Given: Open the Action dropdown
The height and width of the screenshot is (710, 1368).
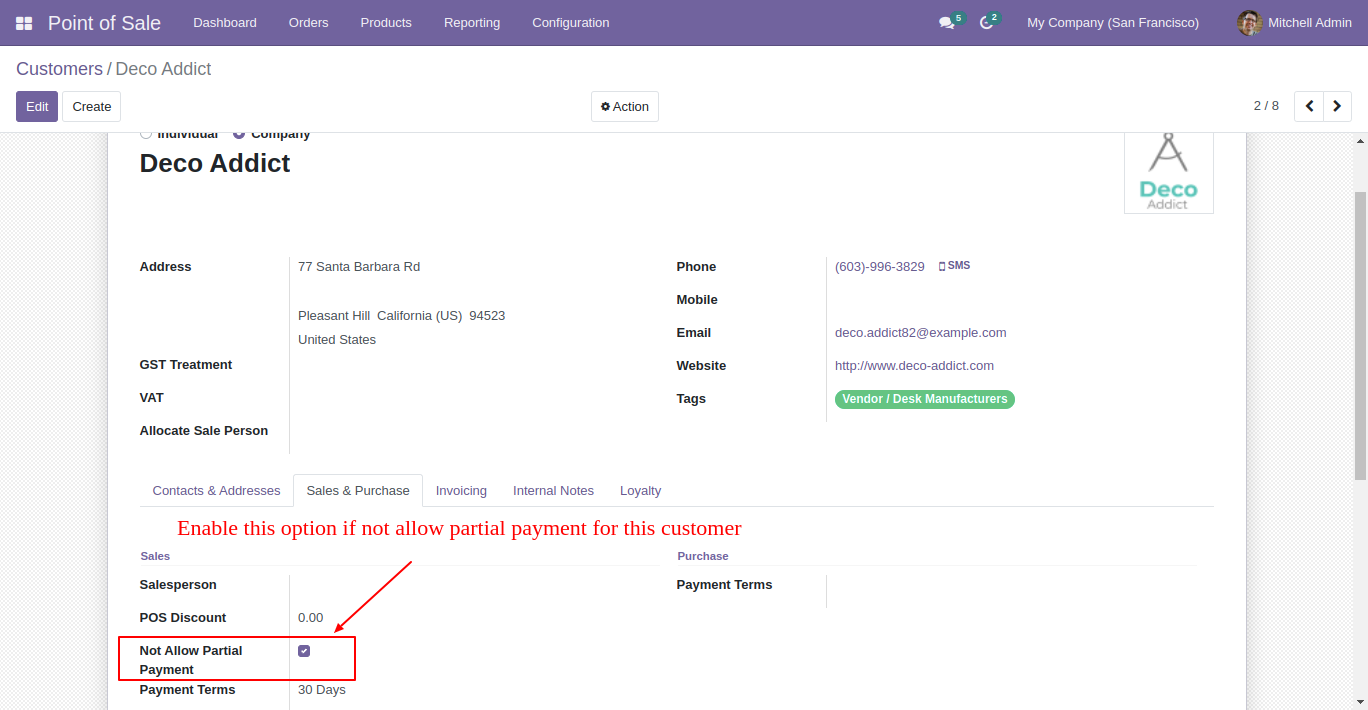Looking at the screenshot, I should [x=625, y=106].
